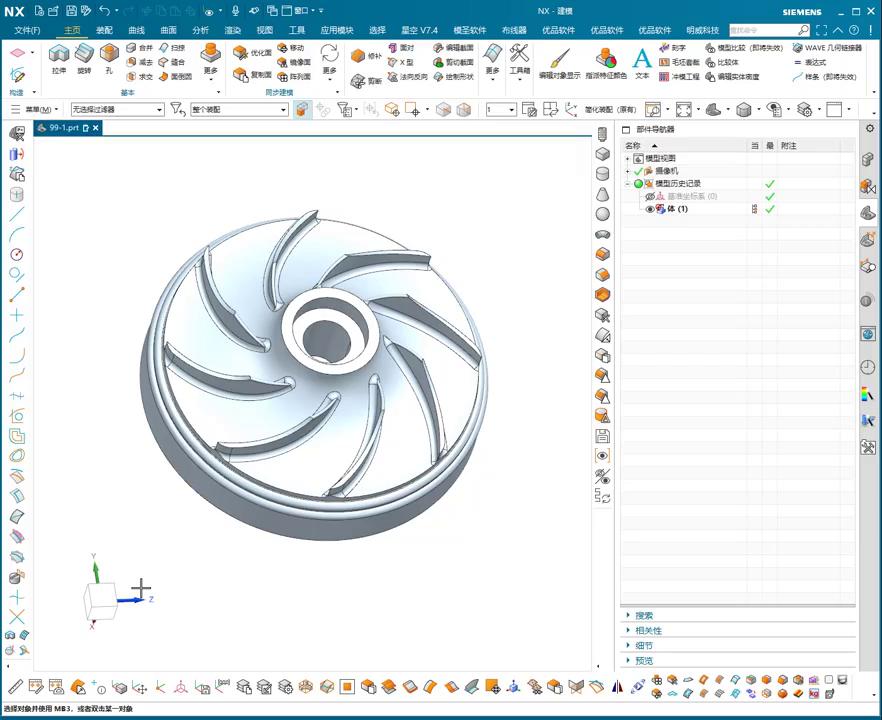Open the 文件(F) menu
This screenshot has width=882, height=720.
[28, 30]
